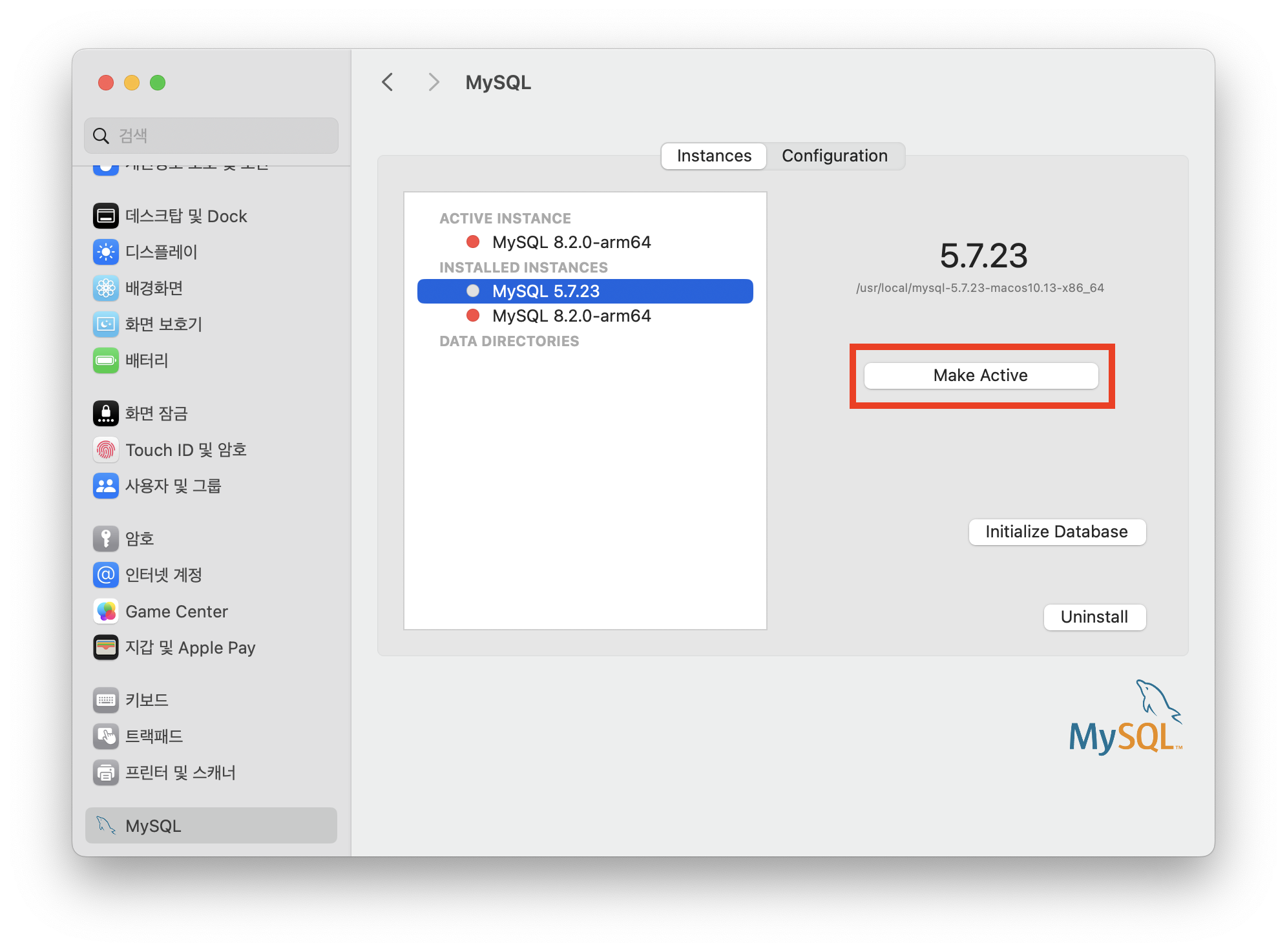Open 지갑 및 Apple Pay sidebar label
Viewport: 1287px width, 952px height.
[191, 647]
